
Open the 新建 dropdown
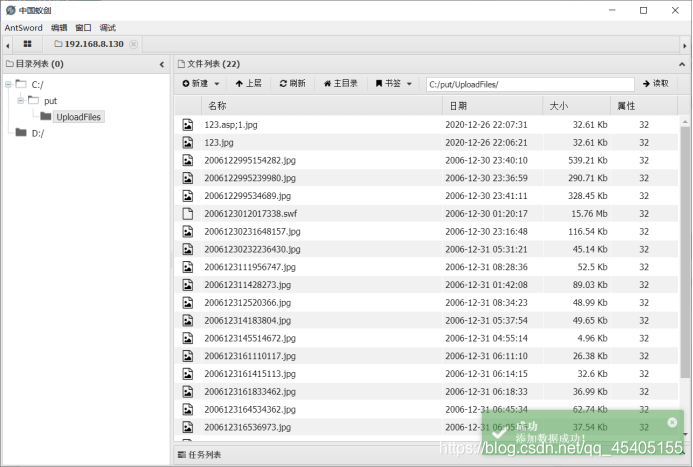[x=201, y=84]
